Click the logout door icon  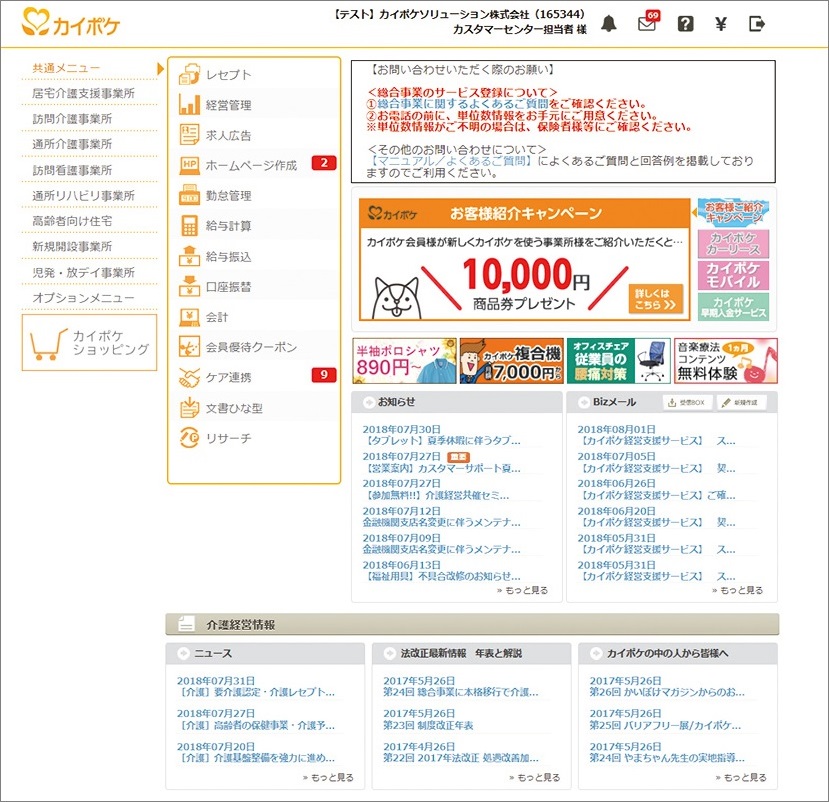[x=757, y=24]
